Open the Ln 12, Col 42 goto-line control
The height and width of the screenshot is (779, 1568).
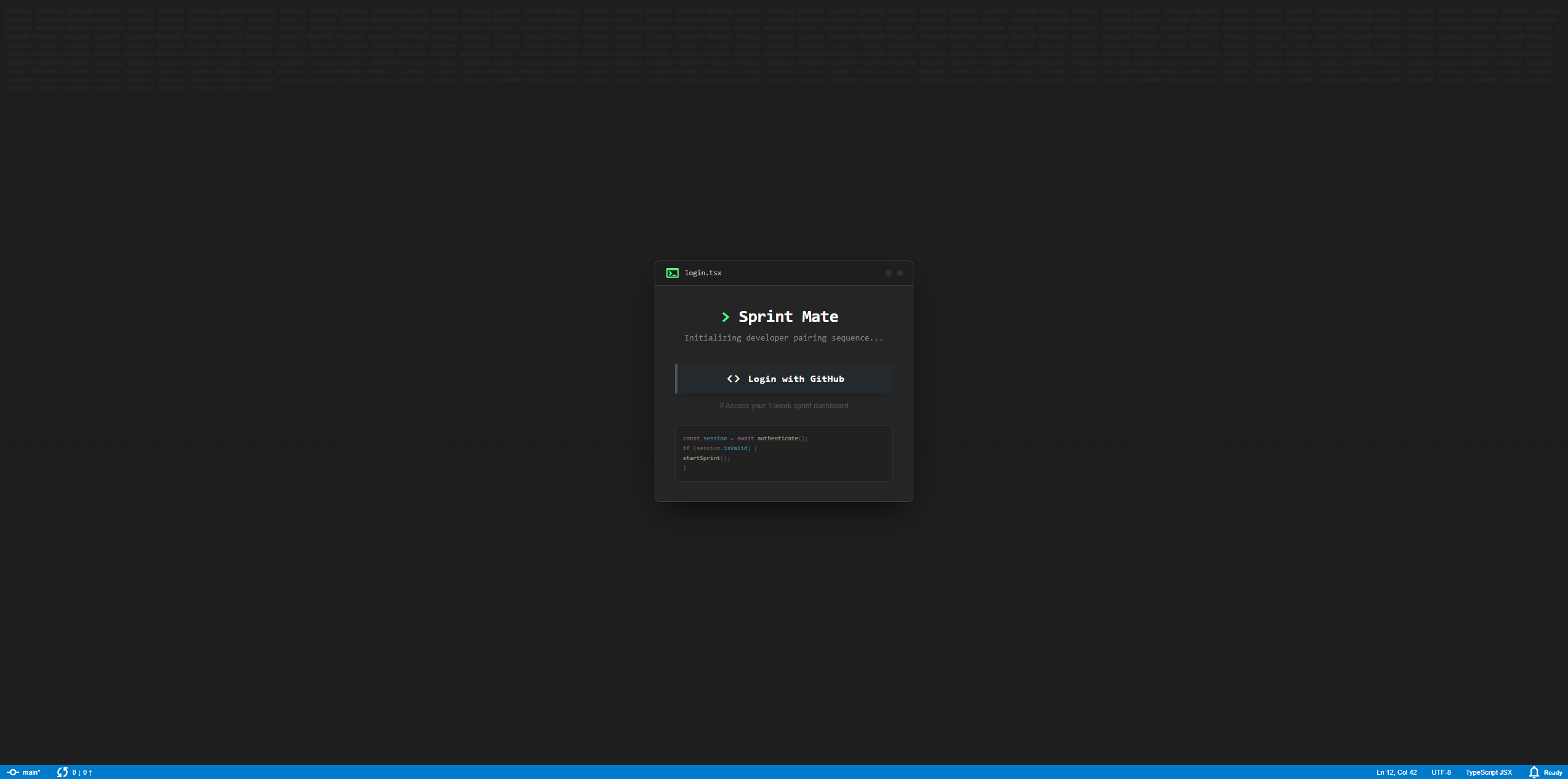(x=1396, y=772)
